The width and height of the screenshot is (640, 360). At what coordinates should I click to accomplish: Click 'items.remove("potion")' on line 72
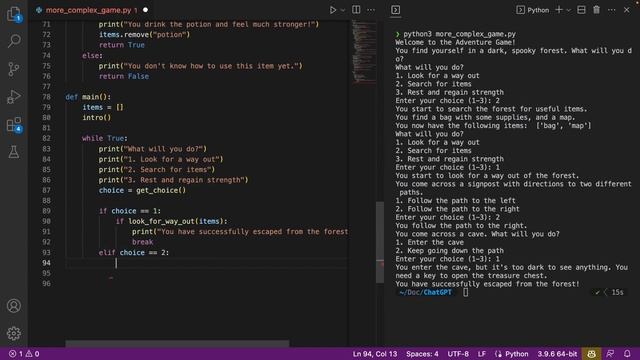click(x=144, y=35)
